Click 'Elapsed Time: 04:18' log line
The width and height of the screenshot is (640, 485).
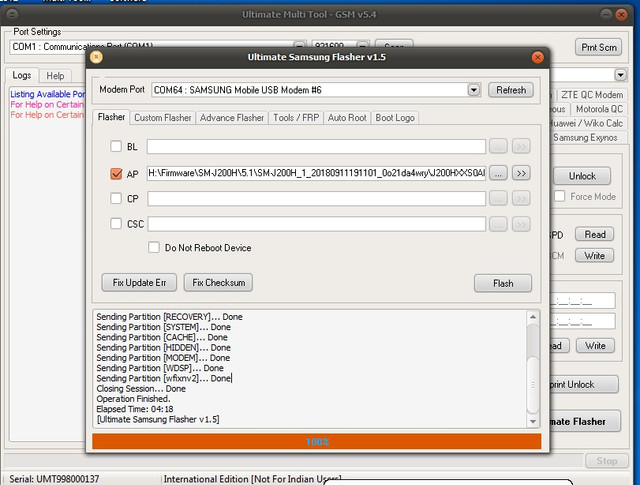[x=135, y=409]
